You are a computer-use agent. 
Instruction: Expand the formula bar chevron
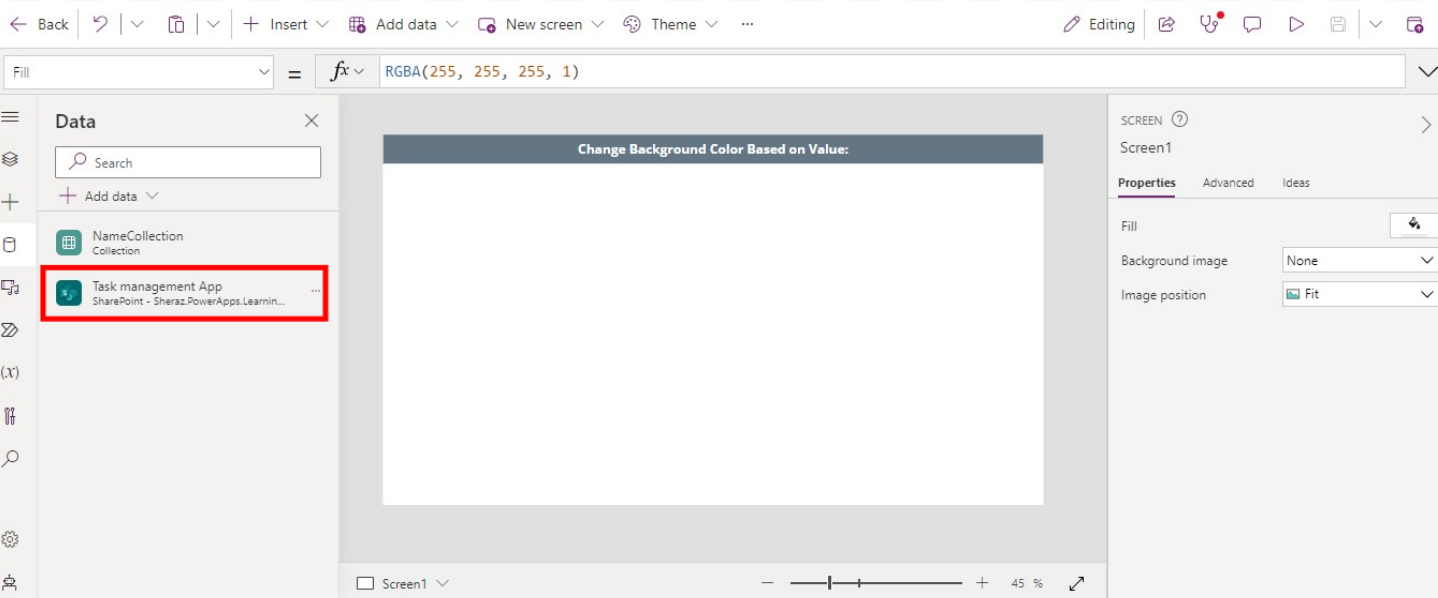pyautogui.click(x=1426, y=71)
